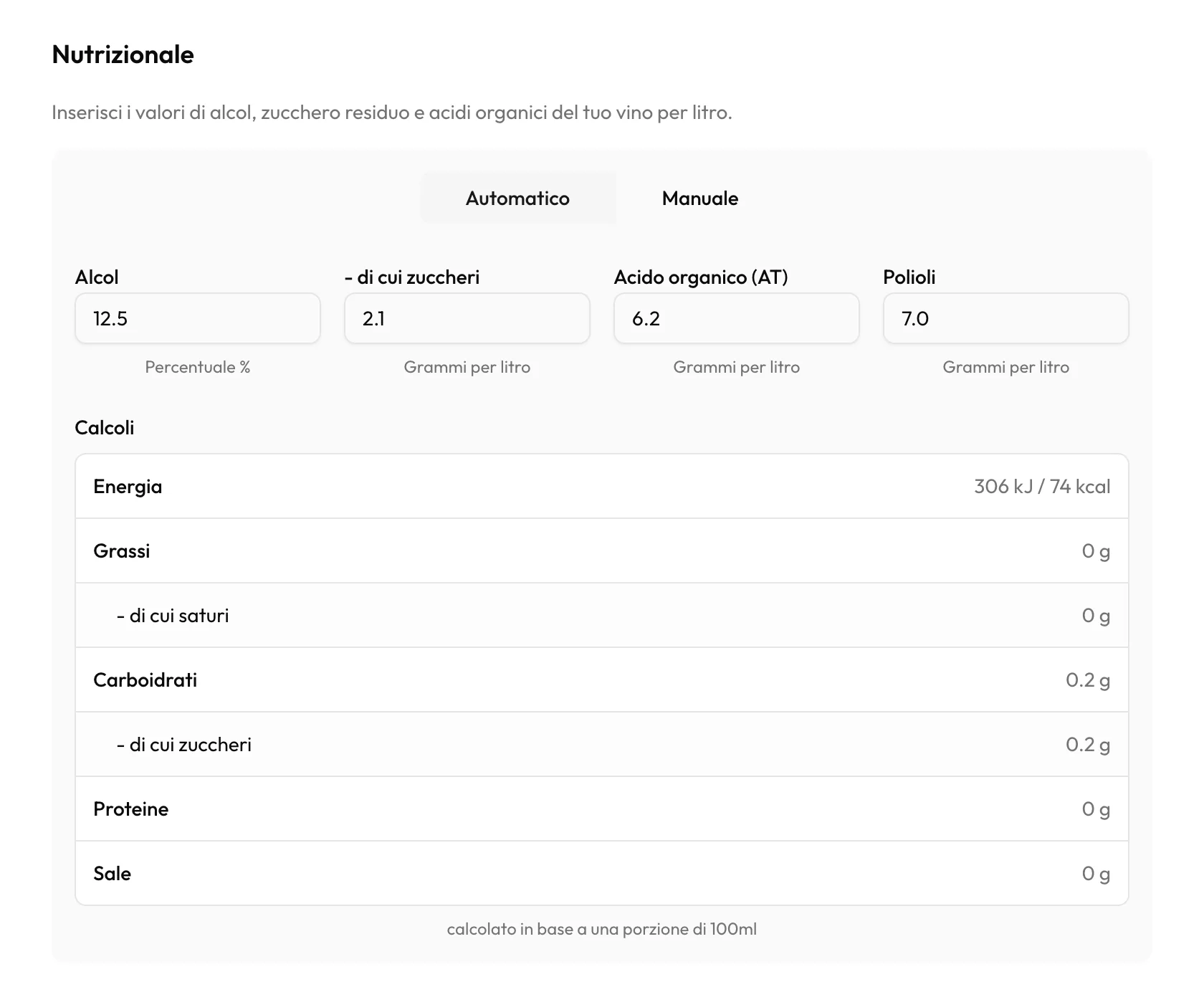Click the Calcoli section label
This screenshot has width=1204, height=982.
click(105, 427)
